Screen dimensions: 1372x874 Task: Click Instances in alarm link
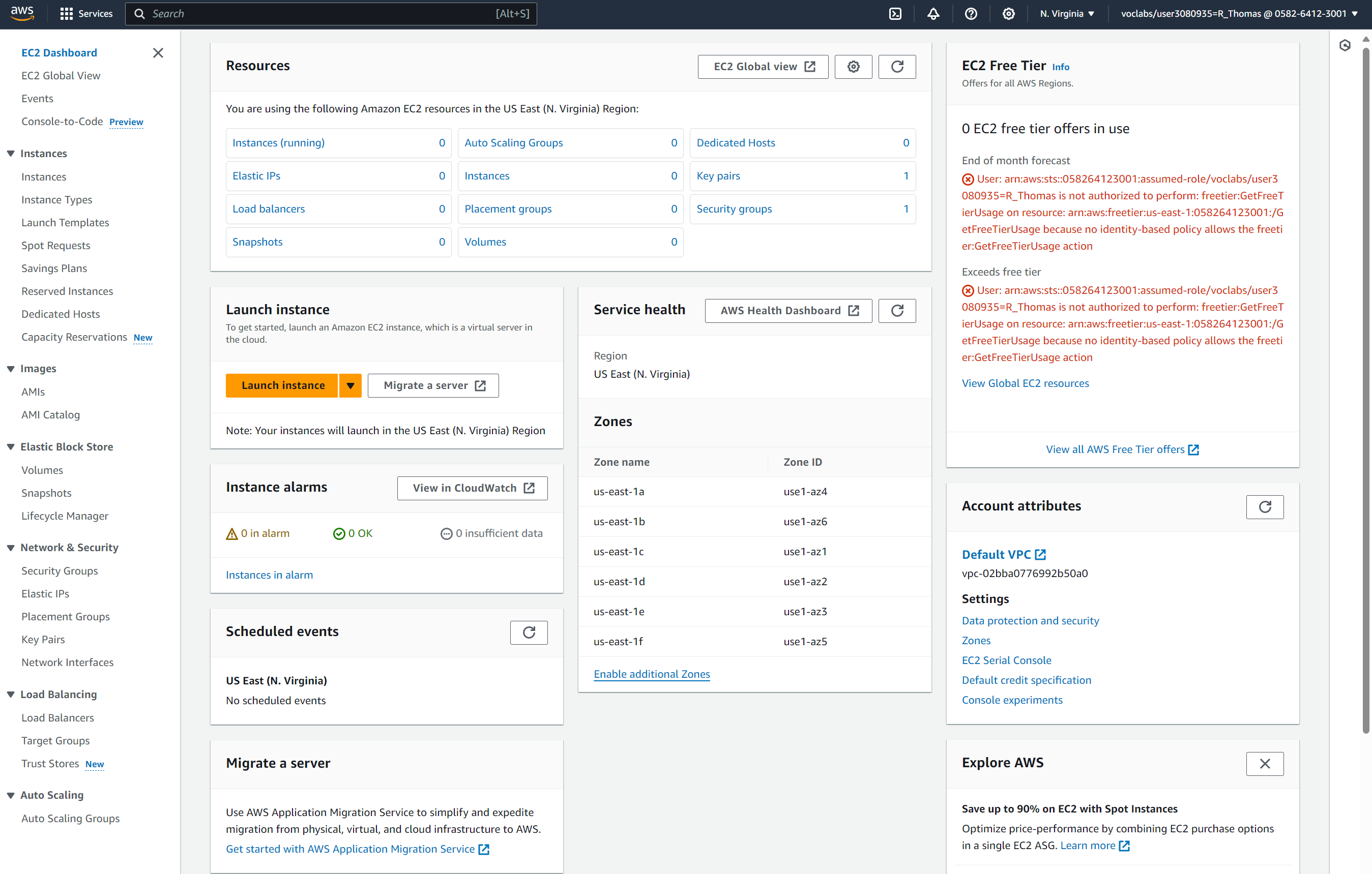[x=270, y=575]
